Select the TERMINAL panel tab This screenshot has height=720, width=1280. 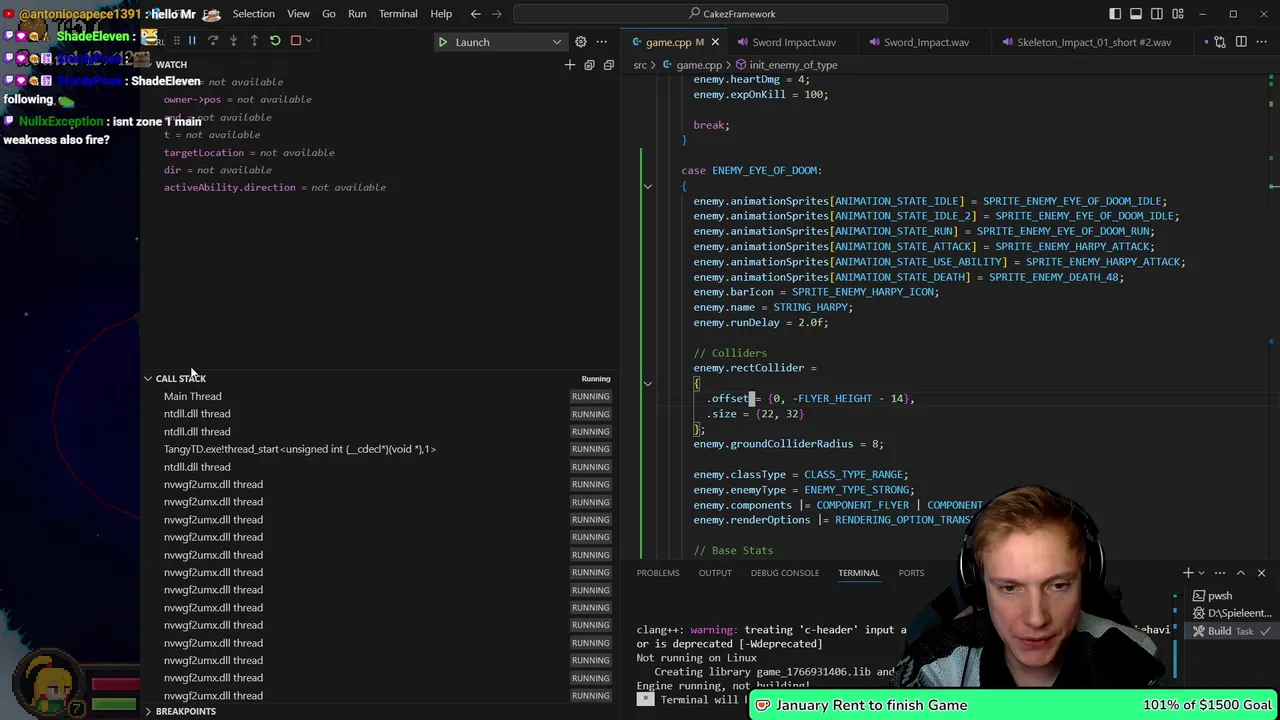(x=858, y=573)
